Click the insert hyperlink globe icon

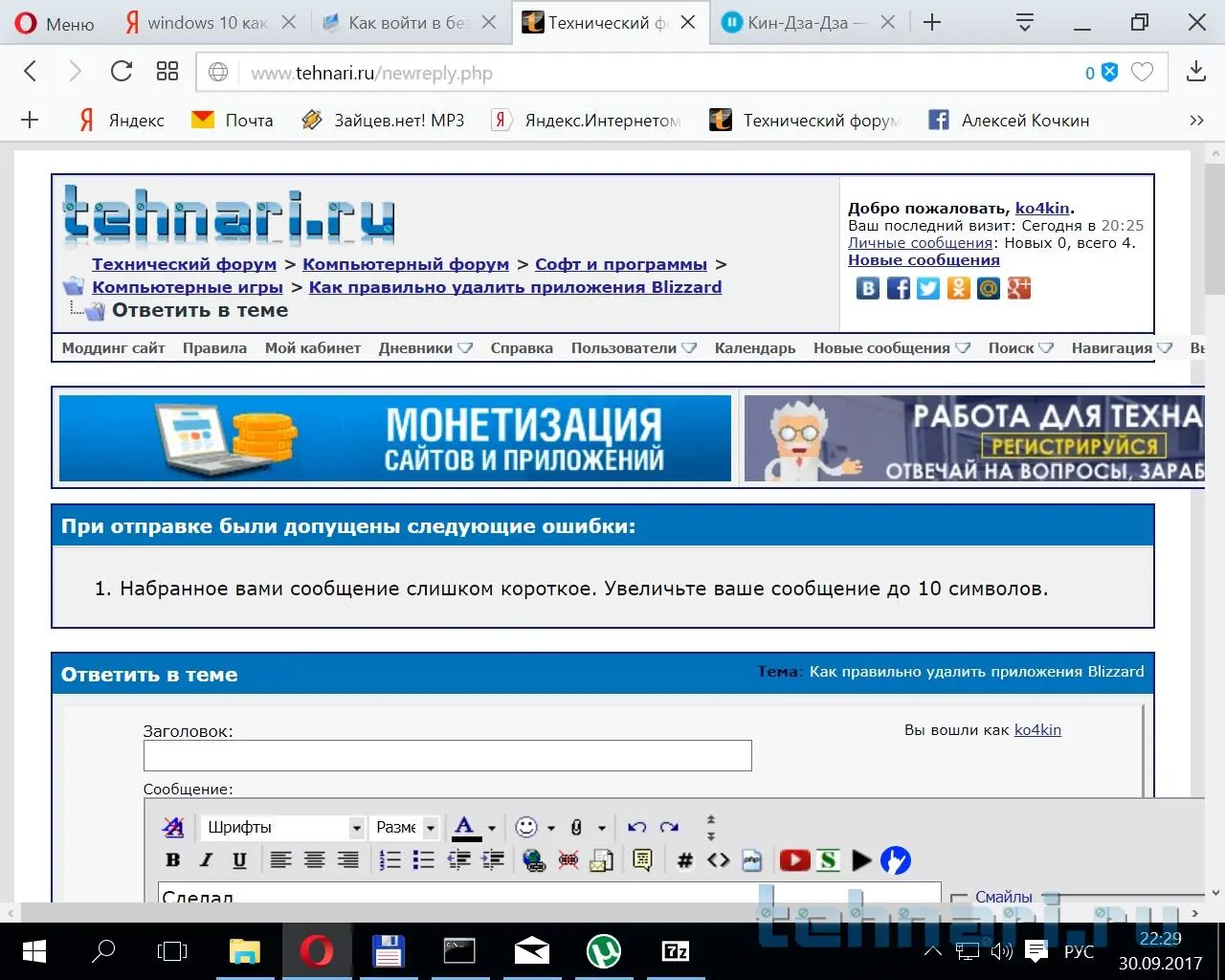click(x=534, y=860)
